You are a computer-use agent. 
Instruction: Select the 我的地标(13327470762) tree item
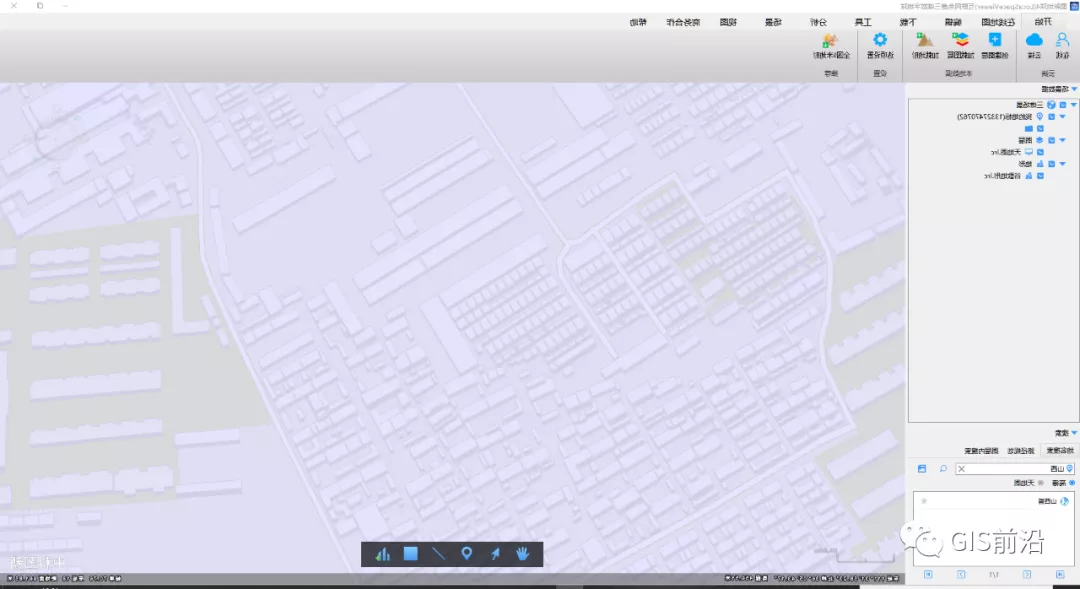[x=995, y=116]
